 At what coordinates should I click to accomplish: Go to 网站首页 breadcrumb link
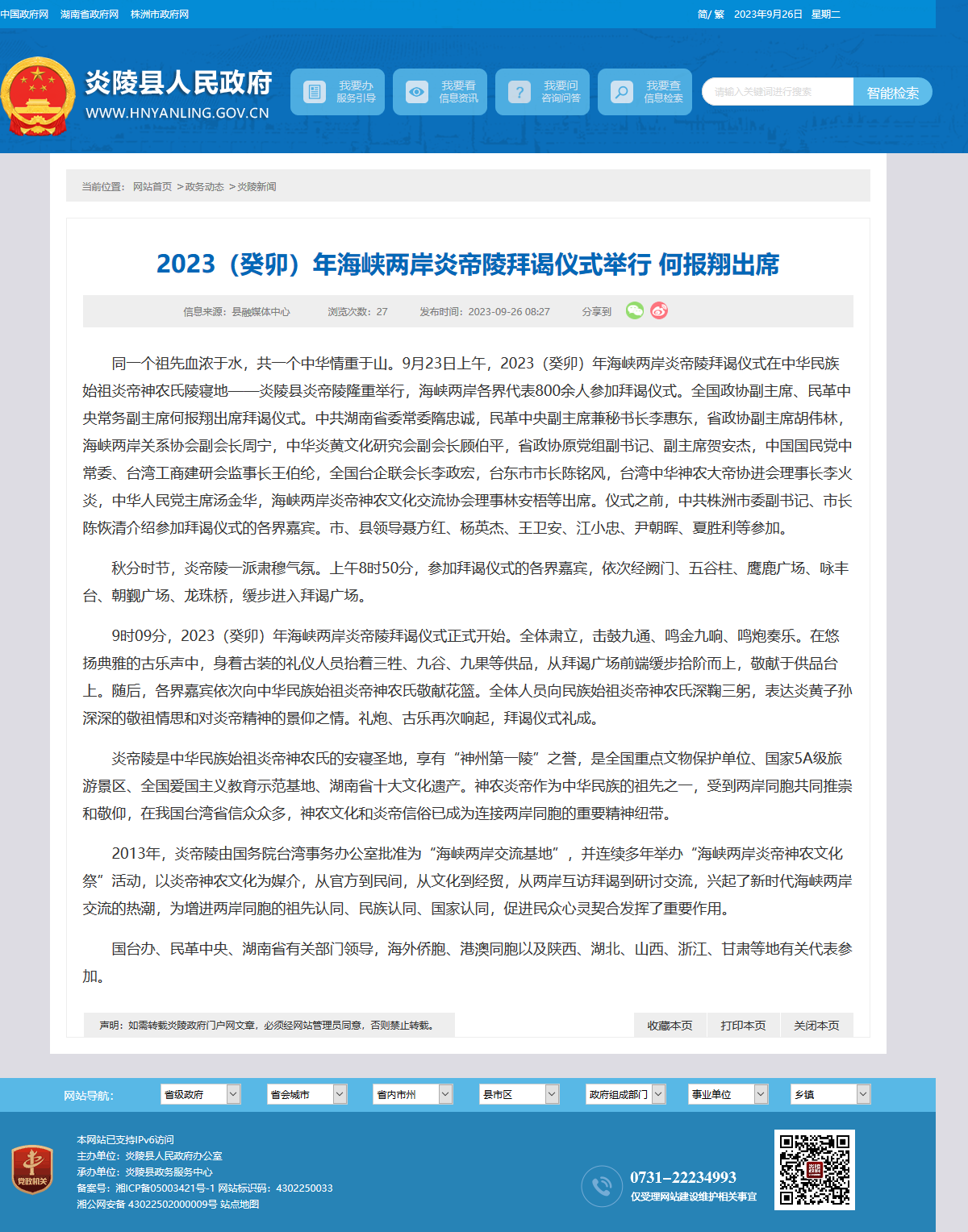152,186
